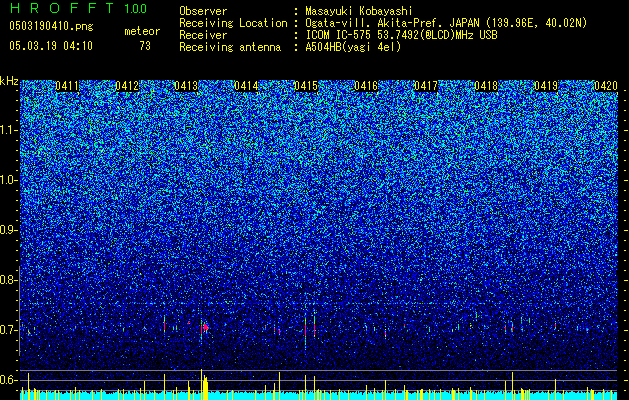This screenshot has height=400, width=629.
Task: Click the 'Observer' field label
Action: 203,11
